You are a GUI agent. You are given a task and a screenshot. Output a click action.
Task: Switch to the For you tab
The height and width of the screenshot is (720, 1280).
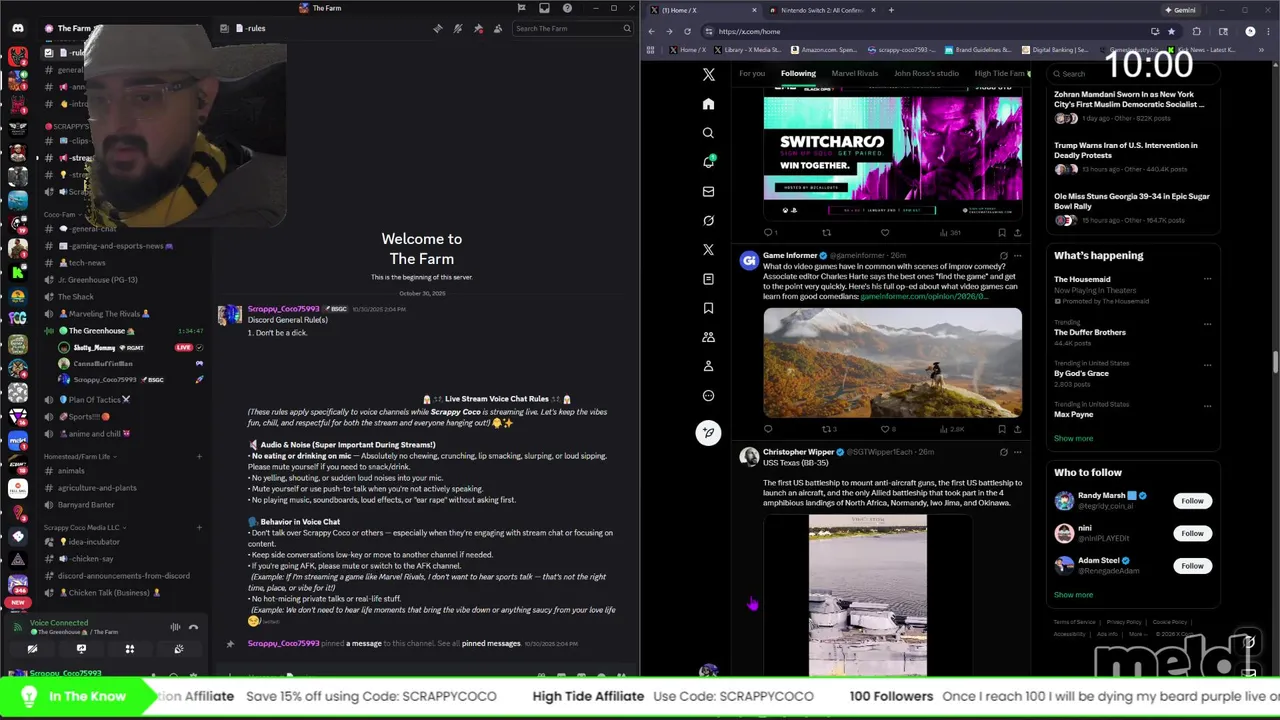(752, 73)
